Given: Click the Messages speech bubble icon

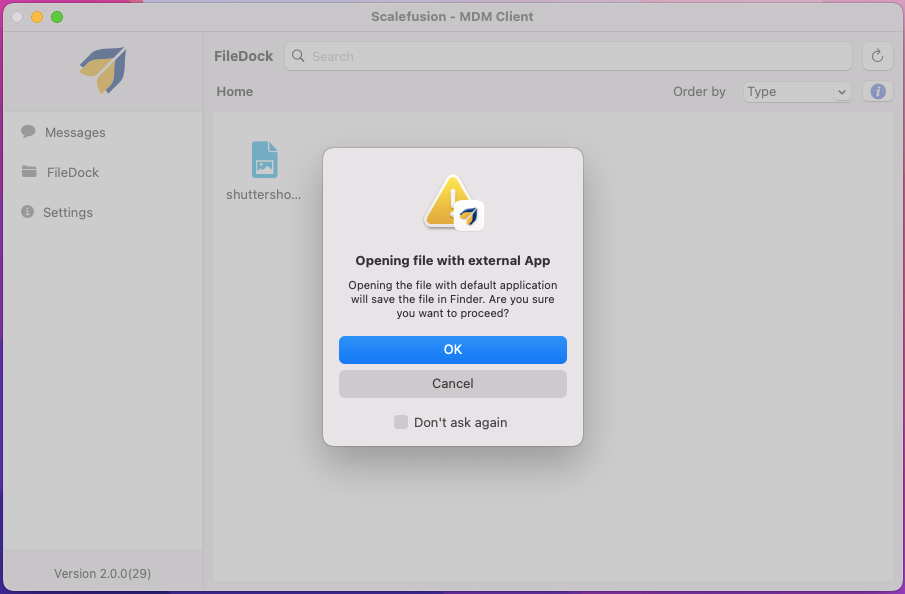Looking at the screenshot, I should tap(28, 132).
